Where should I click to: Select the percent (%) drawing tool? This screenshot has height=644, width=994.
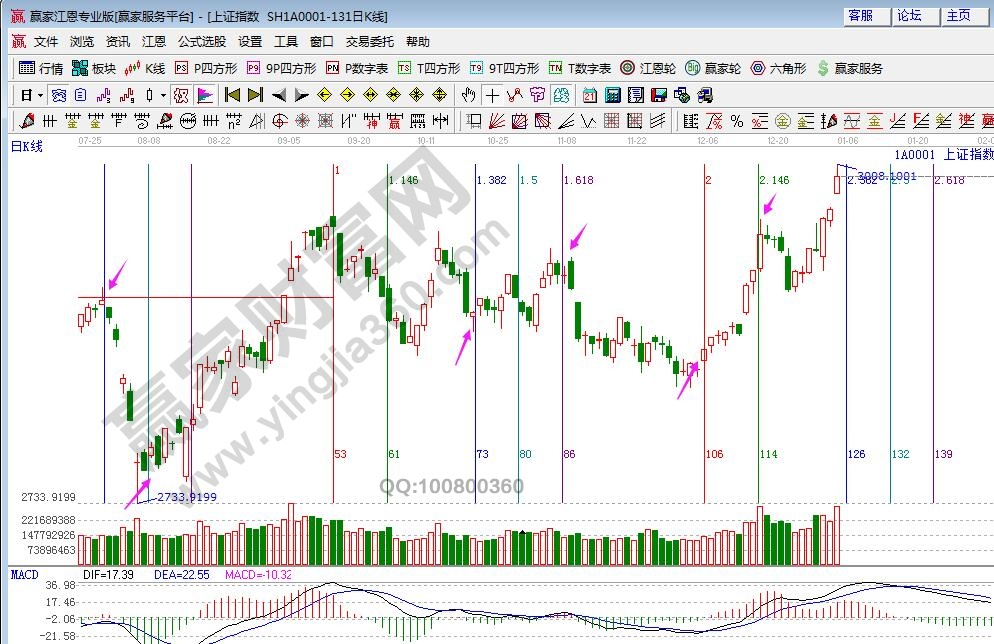[737, 121]
